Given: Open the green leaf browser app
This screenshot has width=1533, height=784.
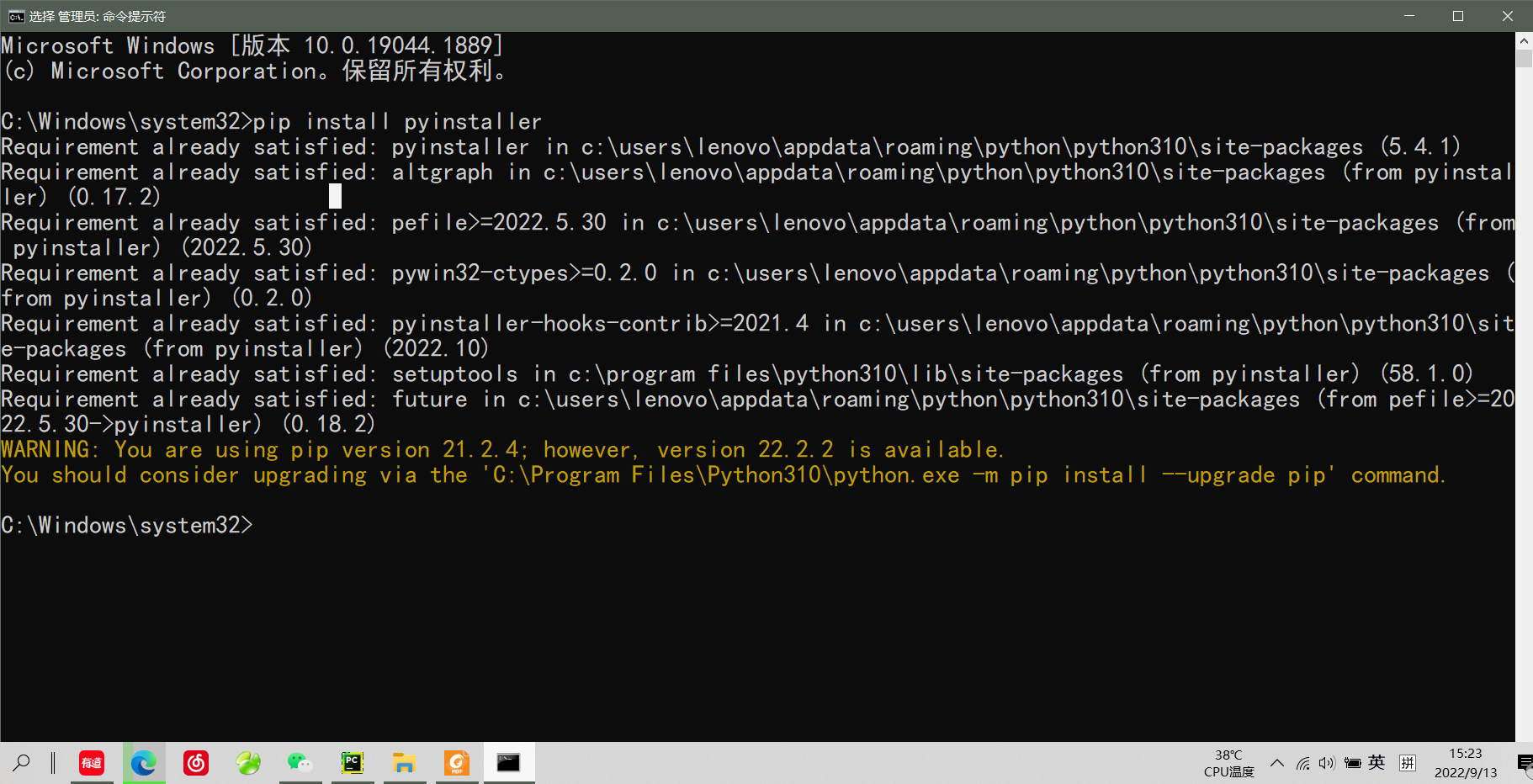Looking at the screenshot, I should click(x=248, y=763).
